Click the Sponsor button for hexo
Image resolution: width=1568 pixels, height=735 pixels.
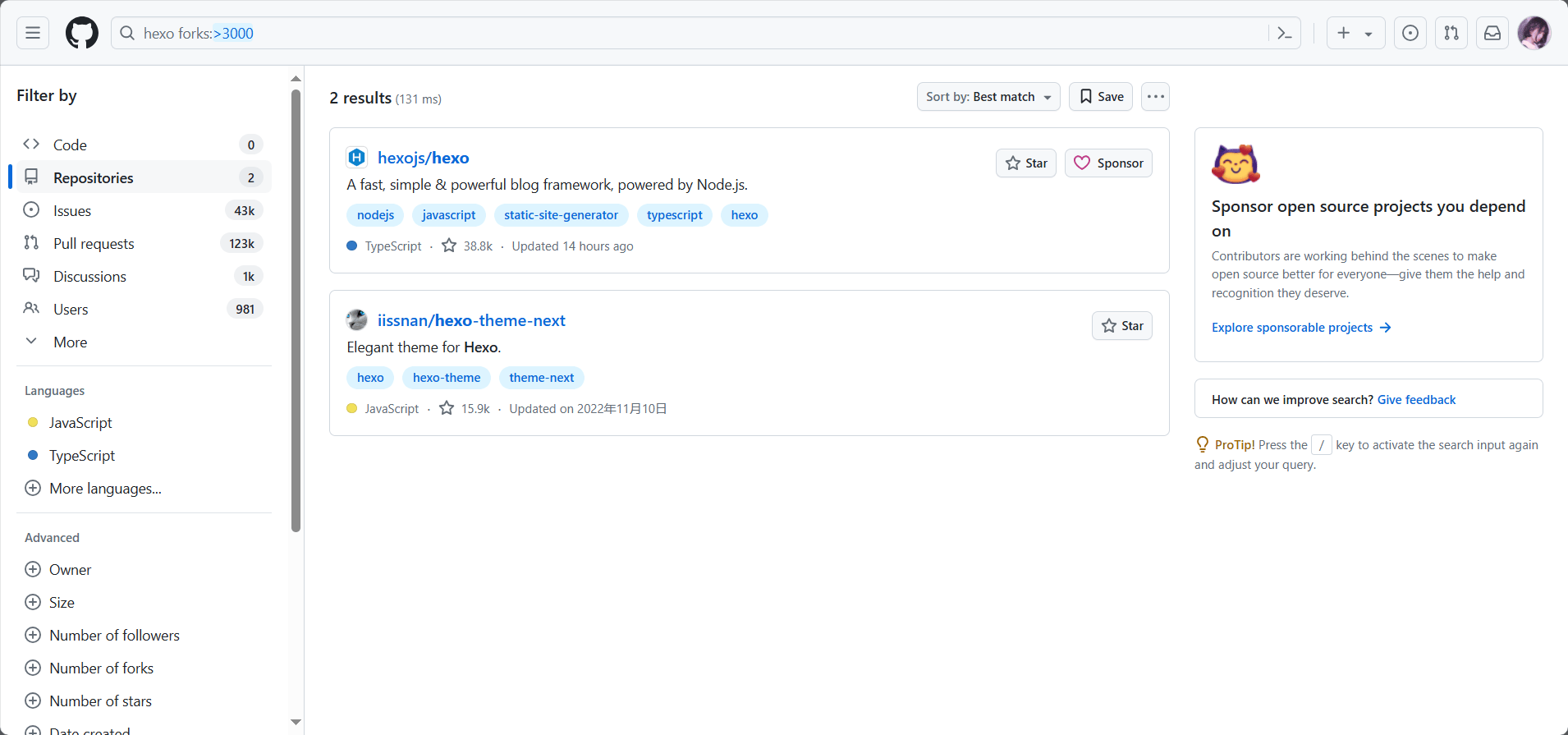tap(1108, 163)
